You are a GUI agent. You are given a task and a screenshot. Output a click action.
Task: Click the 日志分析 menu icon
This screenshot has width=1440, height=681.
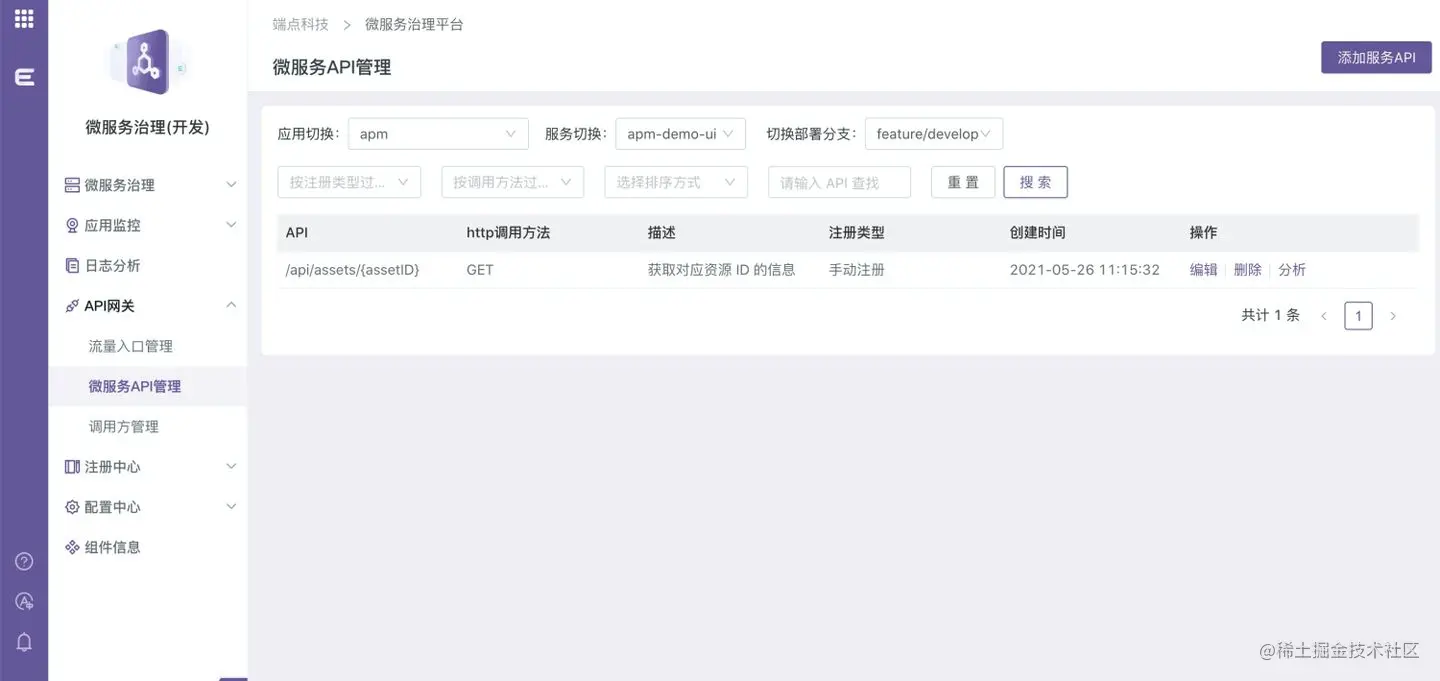click(x=72, y=265)
